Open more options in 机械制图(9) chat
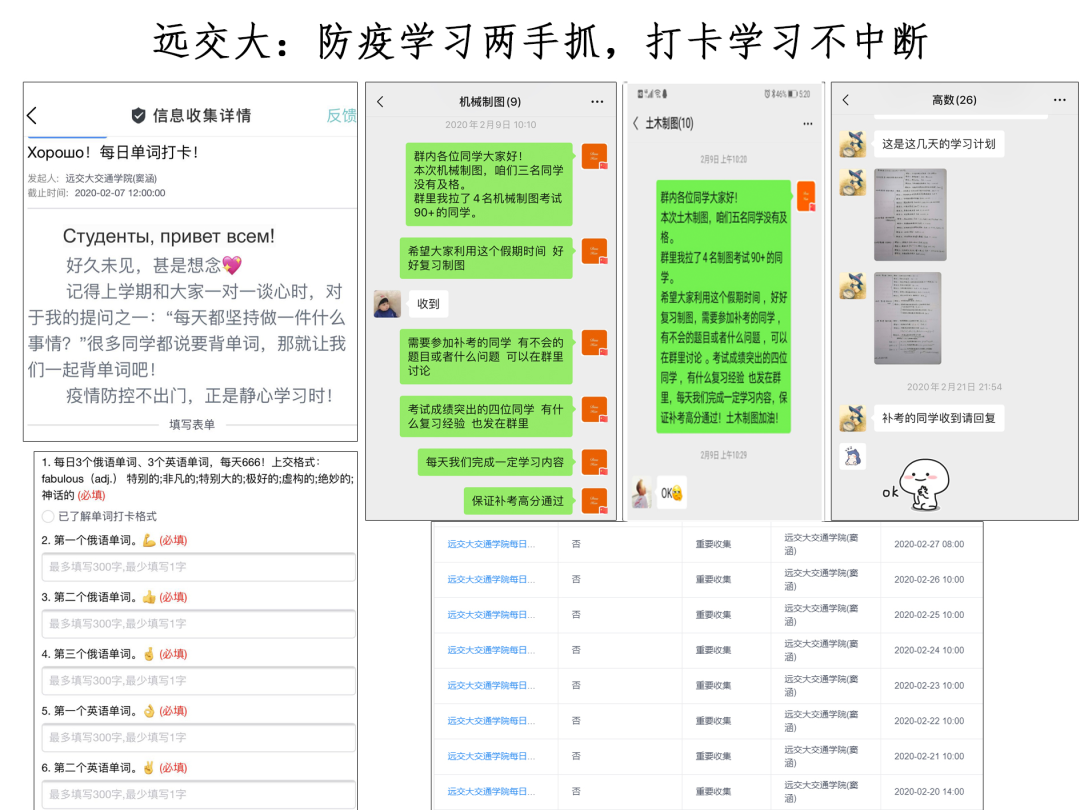1080x810 pixels. tap(597, 102)
